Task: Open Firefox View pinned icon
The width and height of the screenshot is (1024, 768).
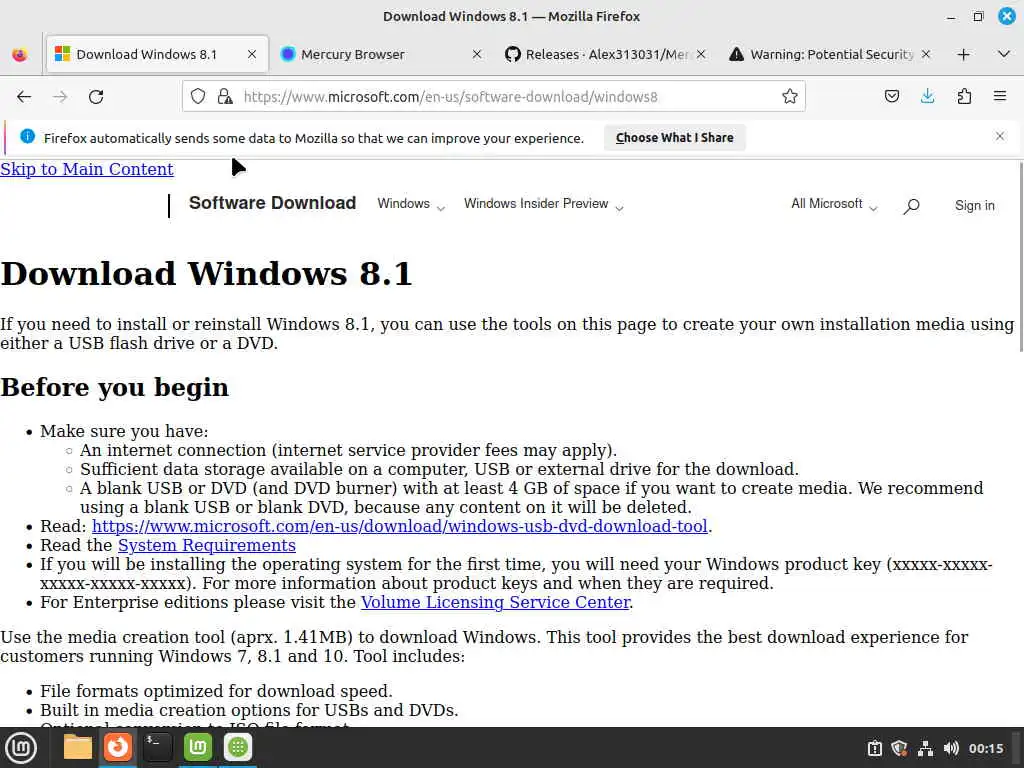Action: (20, 55)
